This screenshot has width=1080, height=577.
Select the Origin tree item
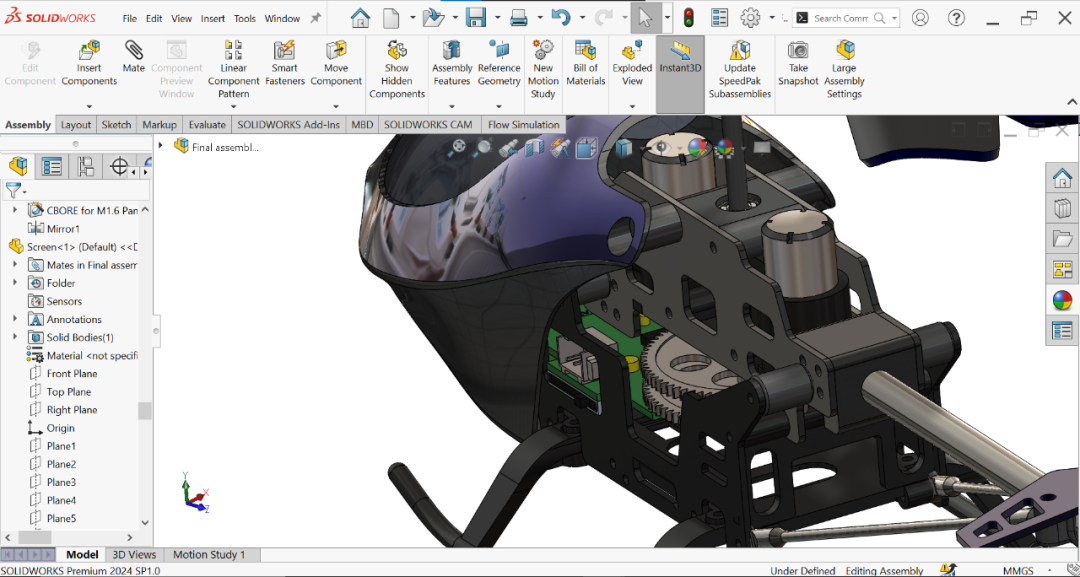pyautogui.click(x=61, y=428)
